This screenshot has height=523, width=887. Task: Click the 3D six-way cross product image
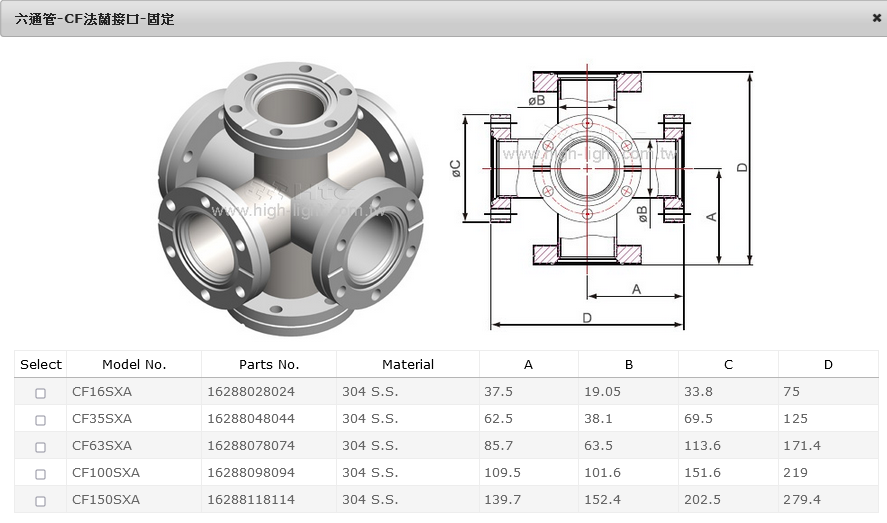point(290,198)
